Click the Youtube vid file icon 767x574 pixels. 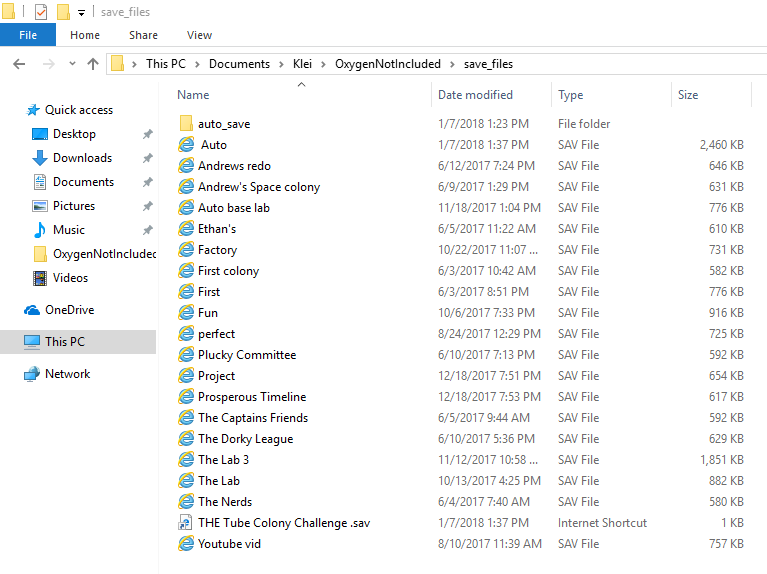(186, 544)
